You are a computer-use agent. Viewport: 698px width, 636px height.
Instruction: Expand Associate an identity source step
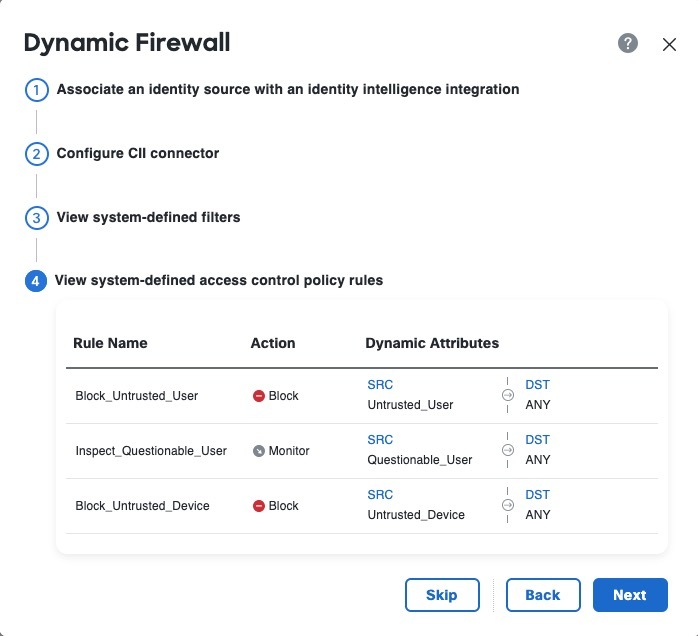pos(288,89)
